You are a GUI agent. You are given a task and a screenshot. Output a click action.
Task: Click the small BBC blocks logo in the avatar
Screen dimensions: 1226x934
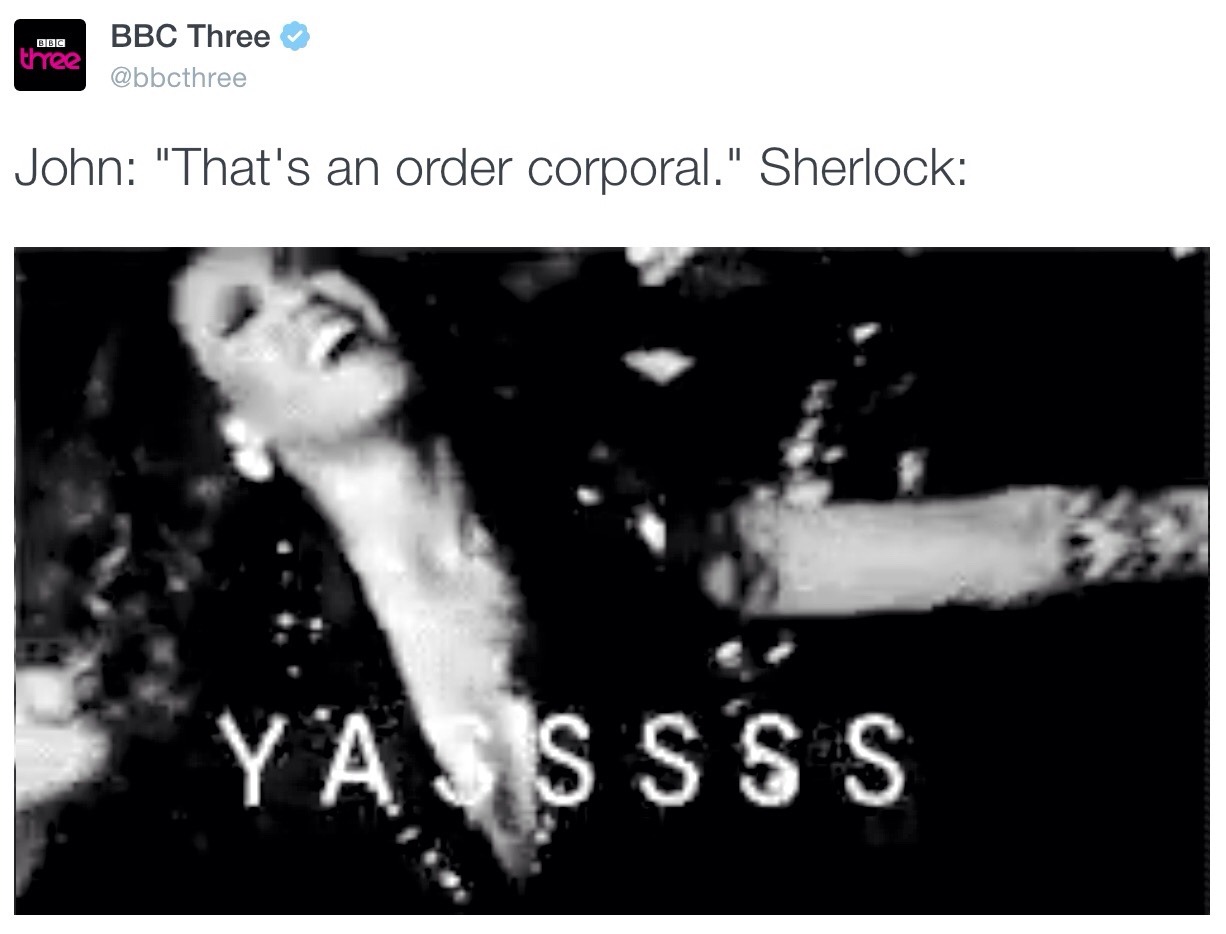click(x=50, y=44)
